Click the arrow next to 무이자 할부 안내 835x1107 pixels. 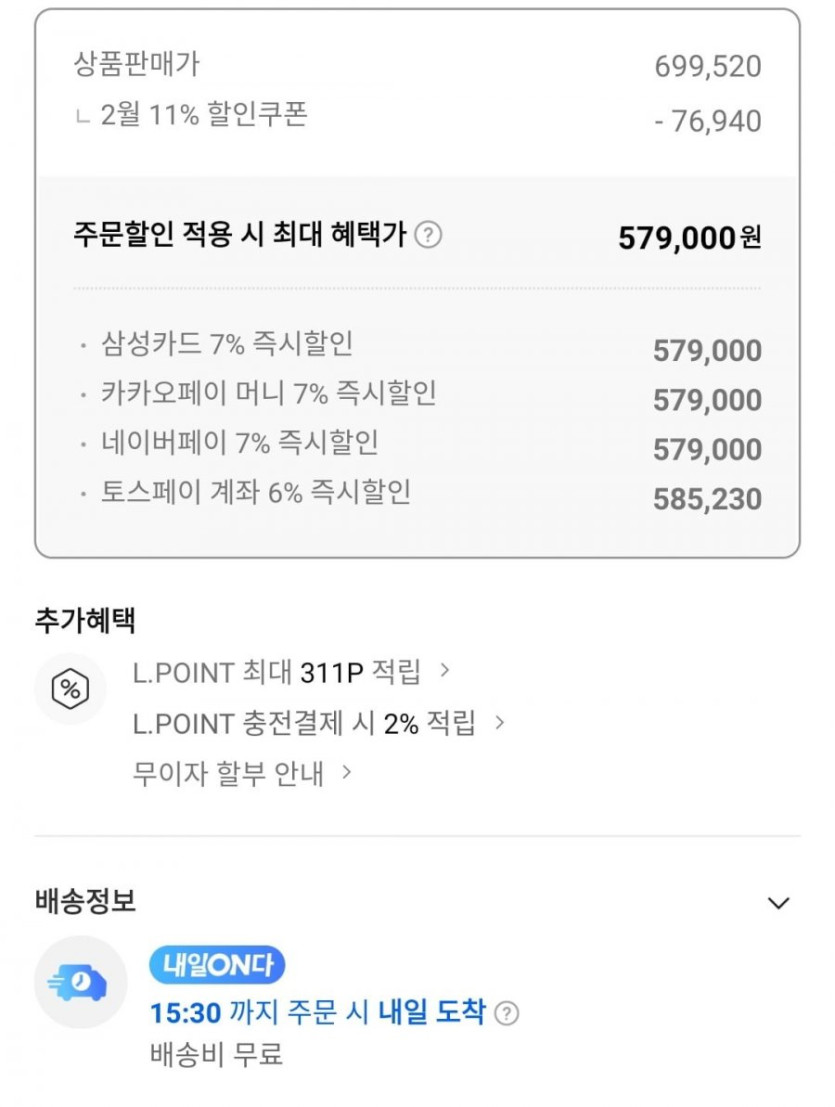(x=347, y=773)
